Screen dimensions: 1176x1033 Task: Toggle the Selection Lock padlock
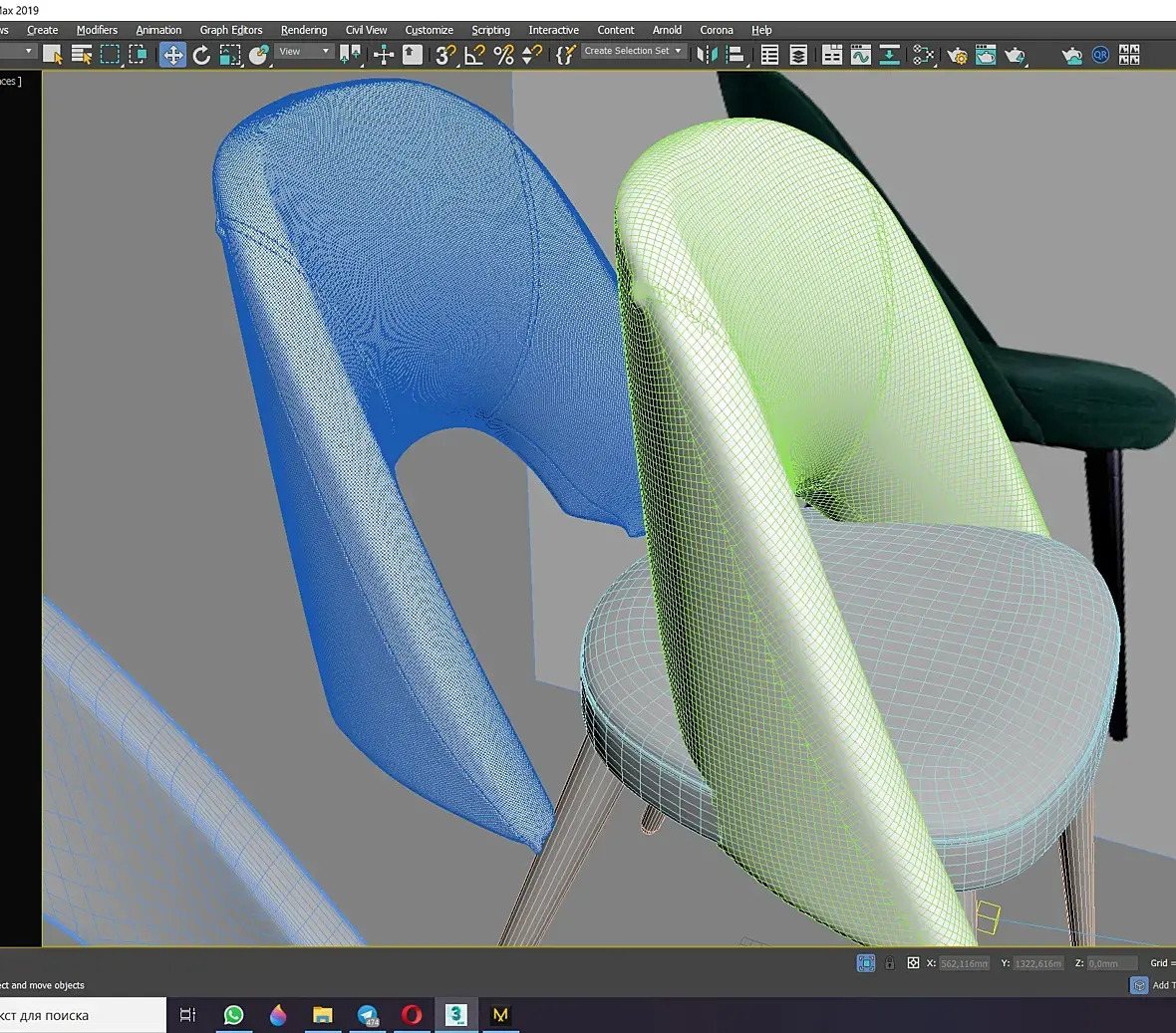coord(890,963)
